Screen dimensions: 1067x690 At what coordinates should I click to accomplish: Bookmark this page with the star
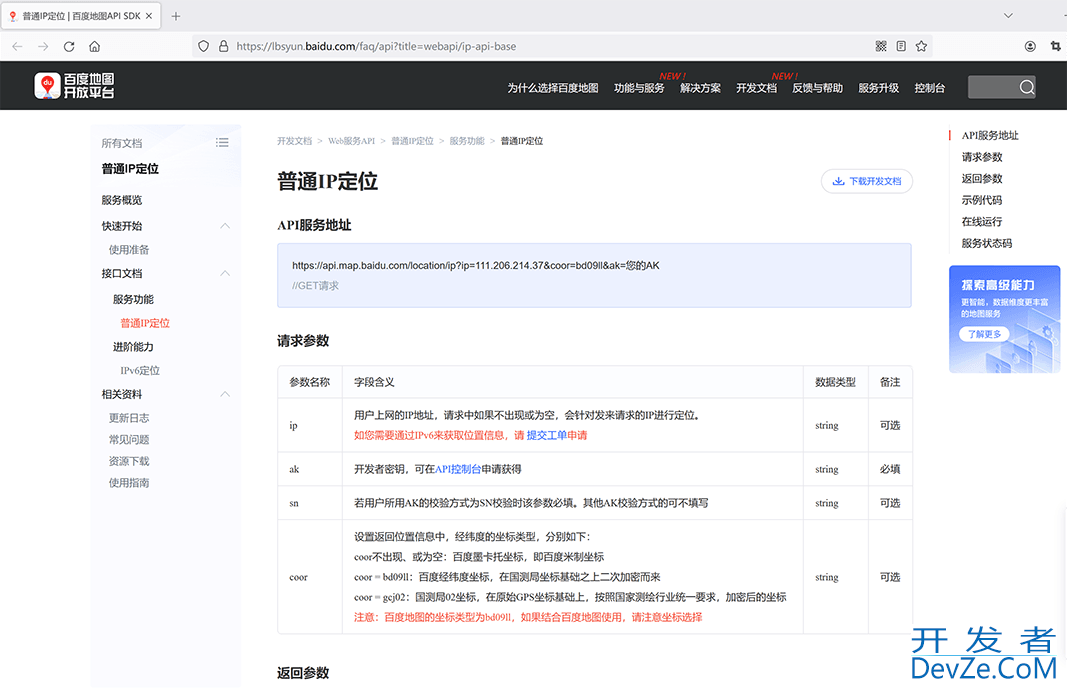[x=921, y=46]
